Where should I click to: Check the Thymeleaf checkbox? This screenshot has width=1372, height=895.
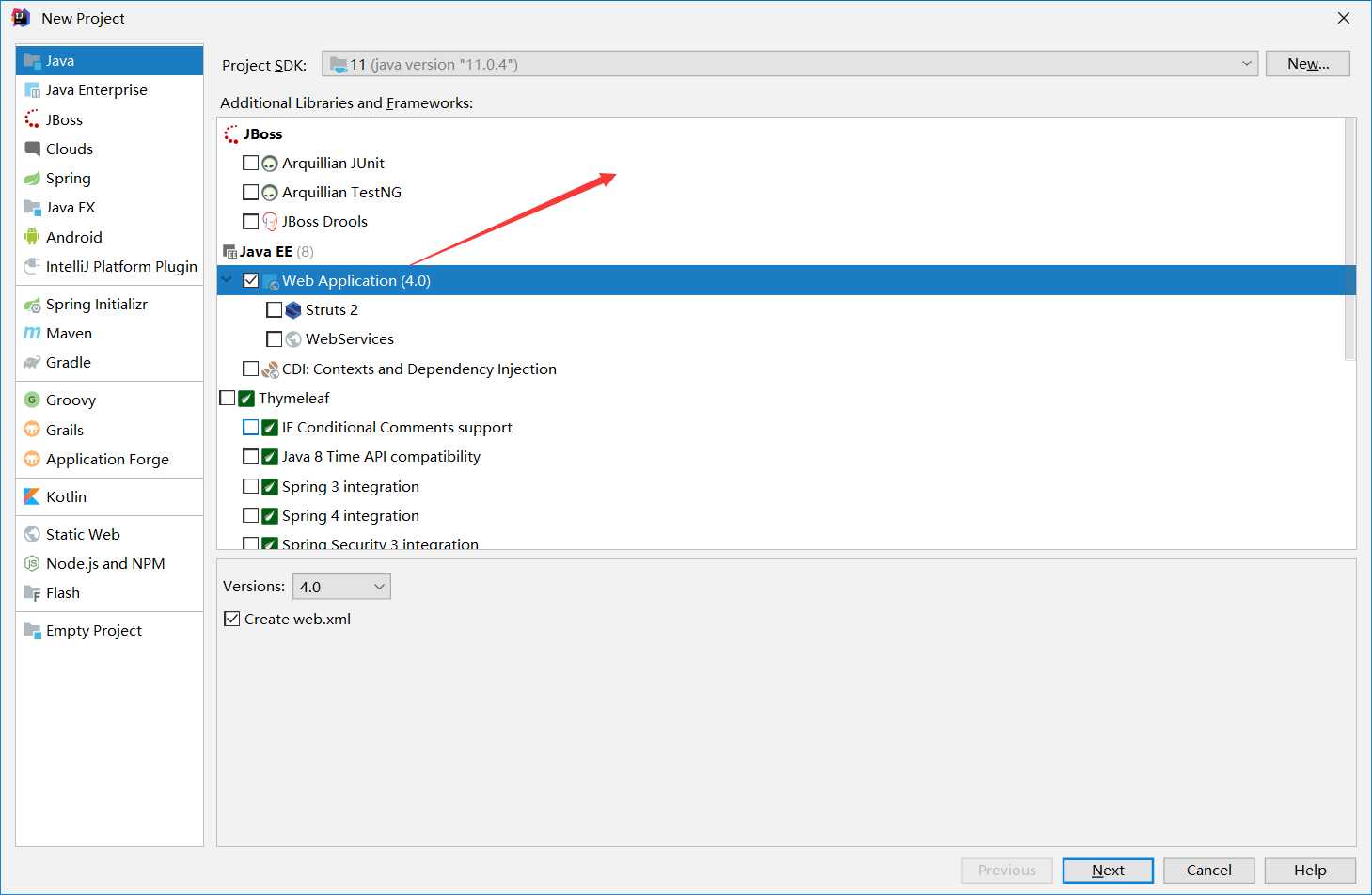227,398
